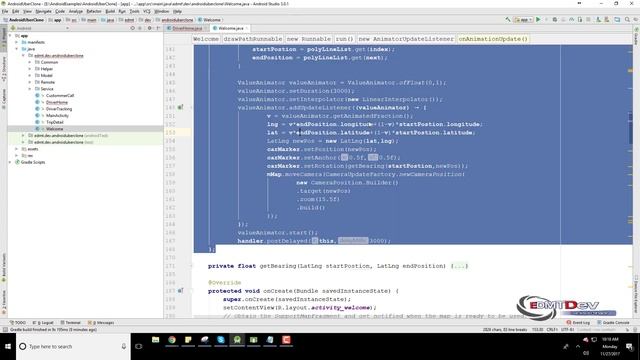Viewport: 640px width, 360px height.
Task: Open the Windows Start menu
Action: 8,346
